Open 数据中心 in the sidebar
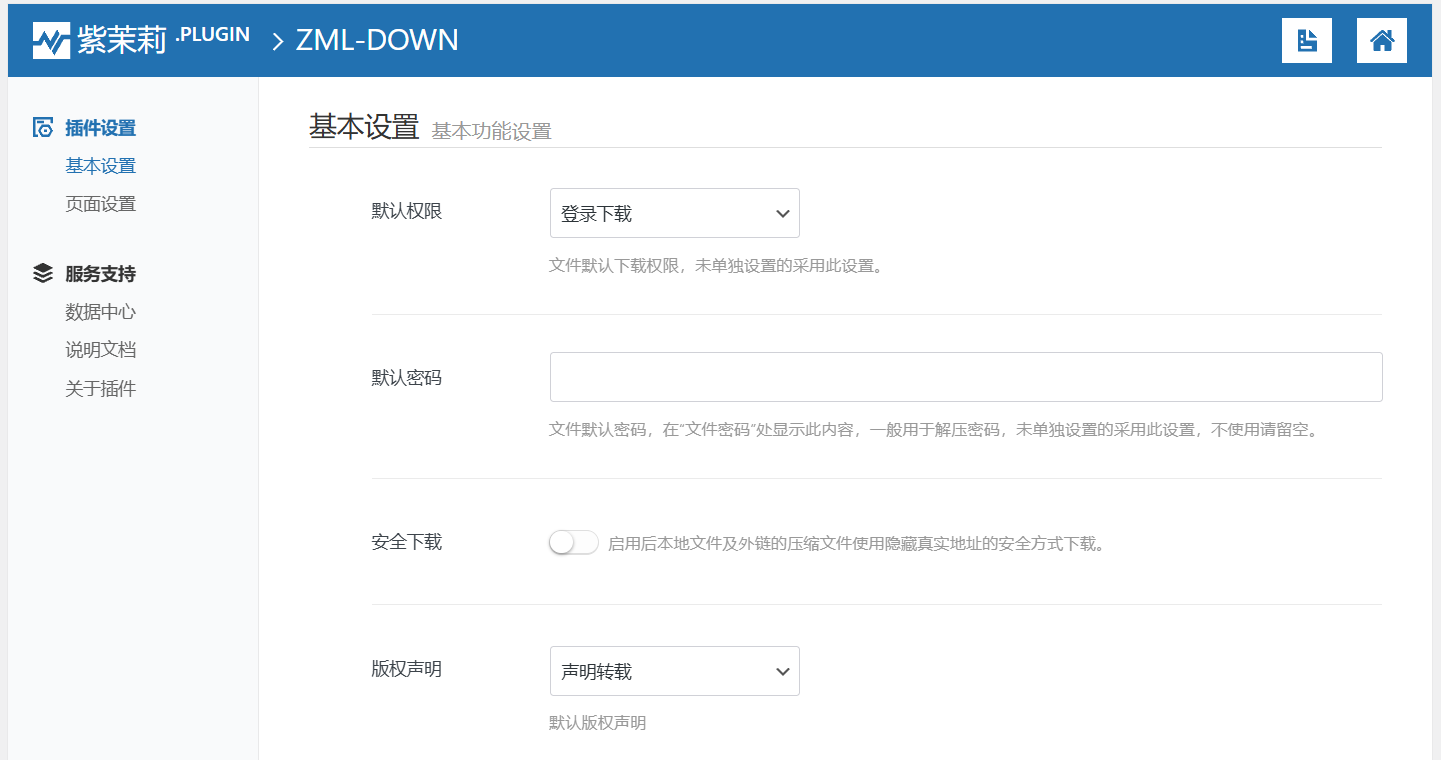 click(x=101, y=312)
